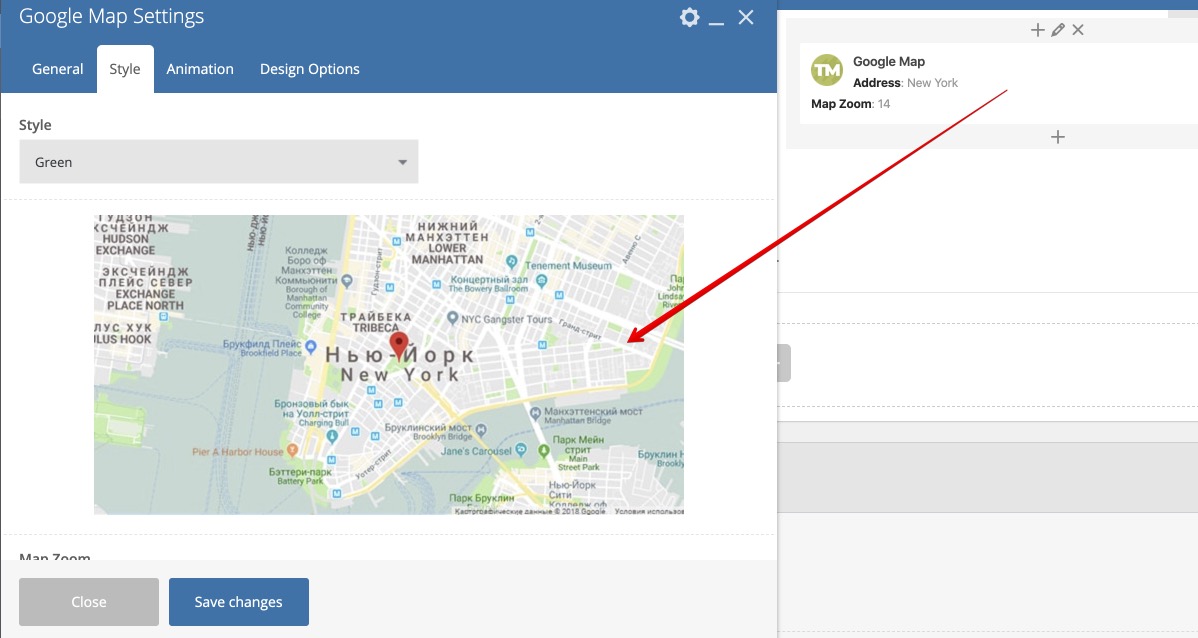1198x638 pixels.
Task: Click the Save changes button
Action: 238,602
